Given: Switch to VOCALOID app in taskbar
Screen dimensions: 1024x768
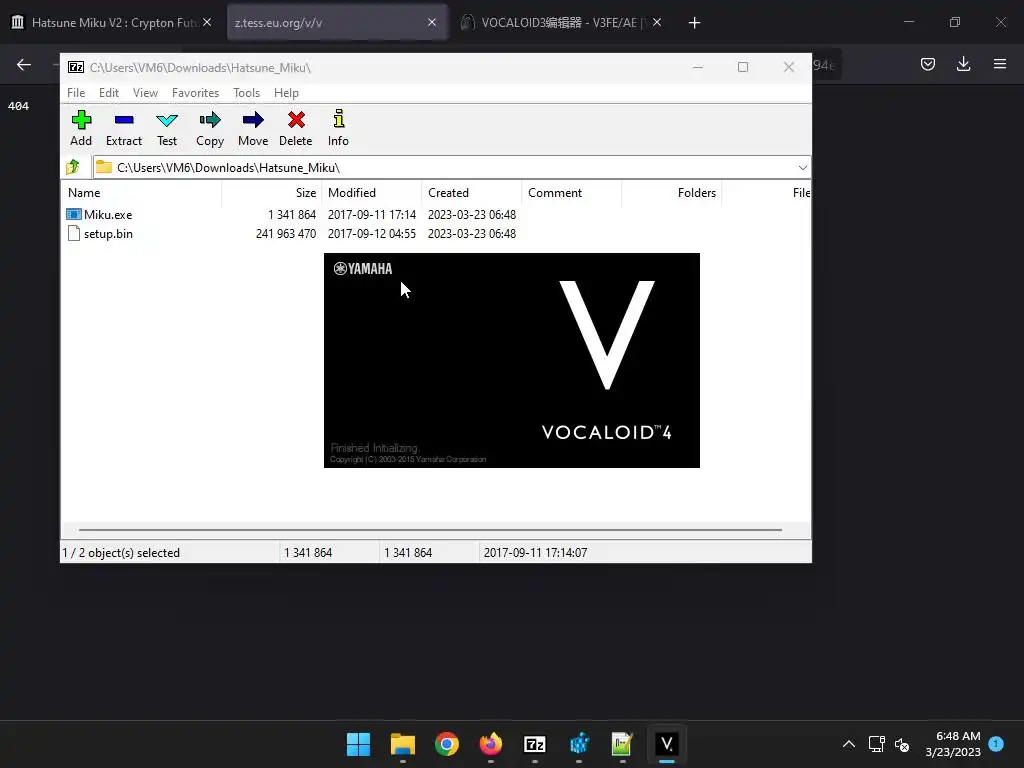Looking at the screenshot, I should click(666, 744).
